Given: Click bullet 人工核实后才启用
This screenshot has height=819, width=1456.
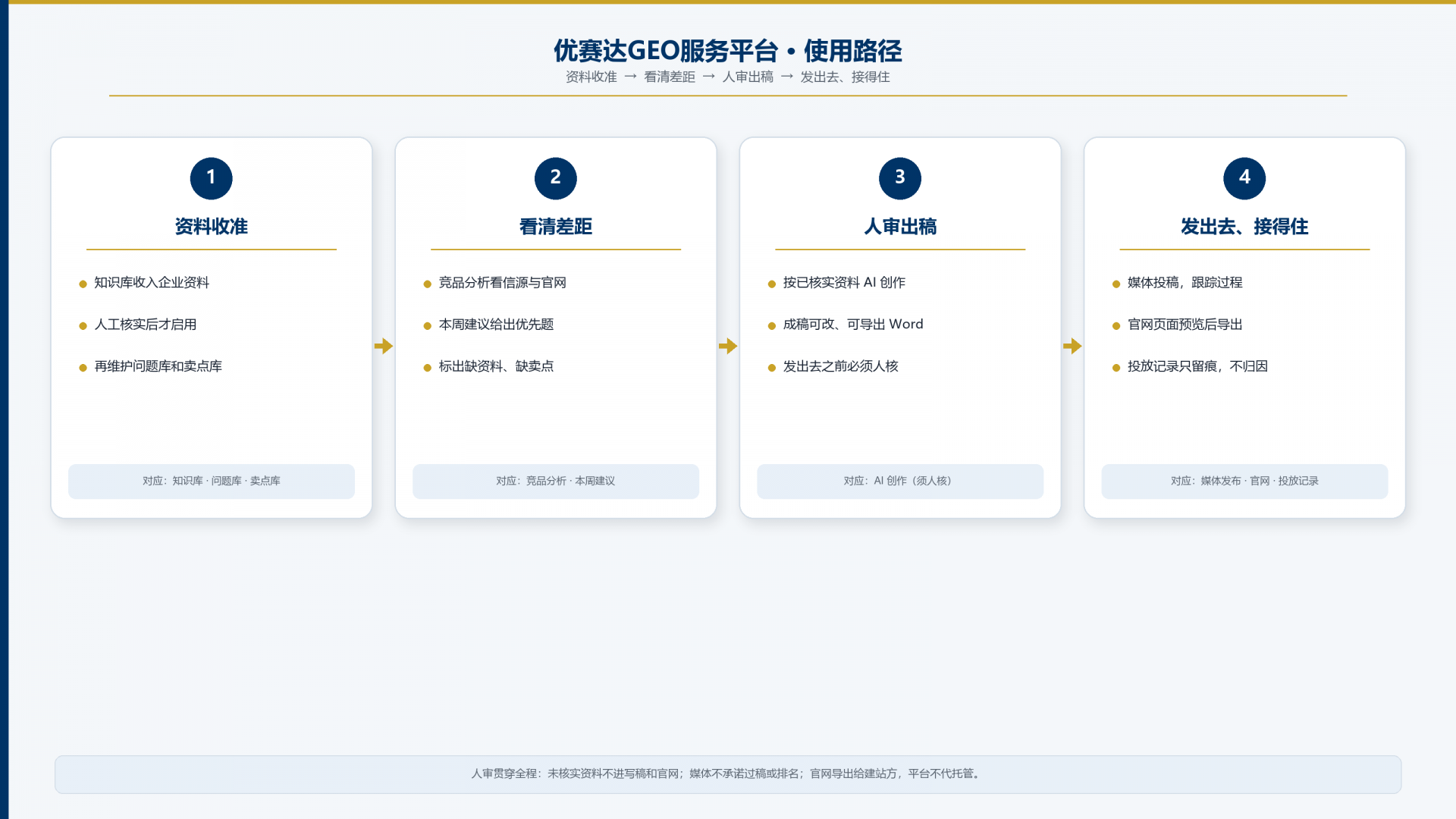Looking at the screenshot, I should click(146, 325).
